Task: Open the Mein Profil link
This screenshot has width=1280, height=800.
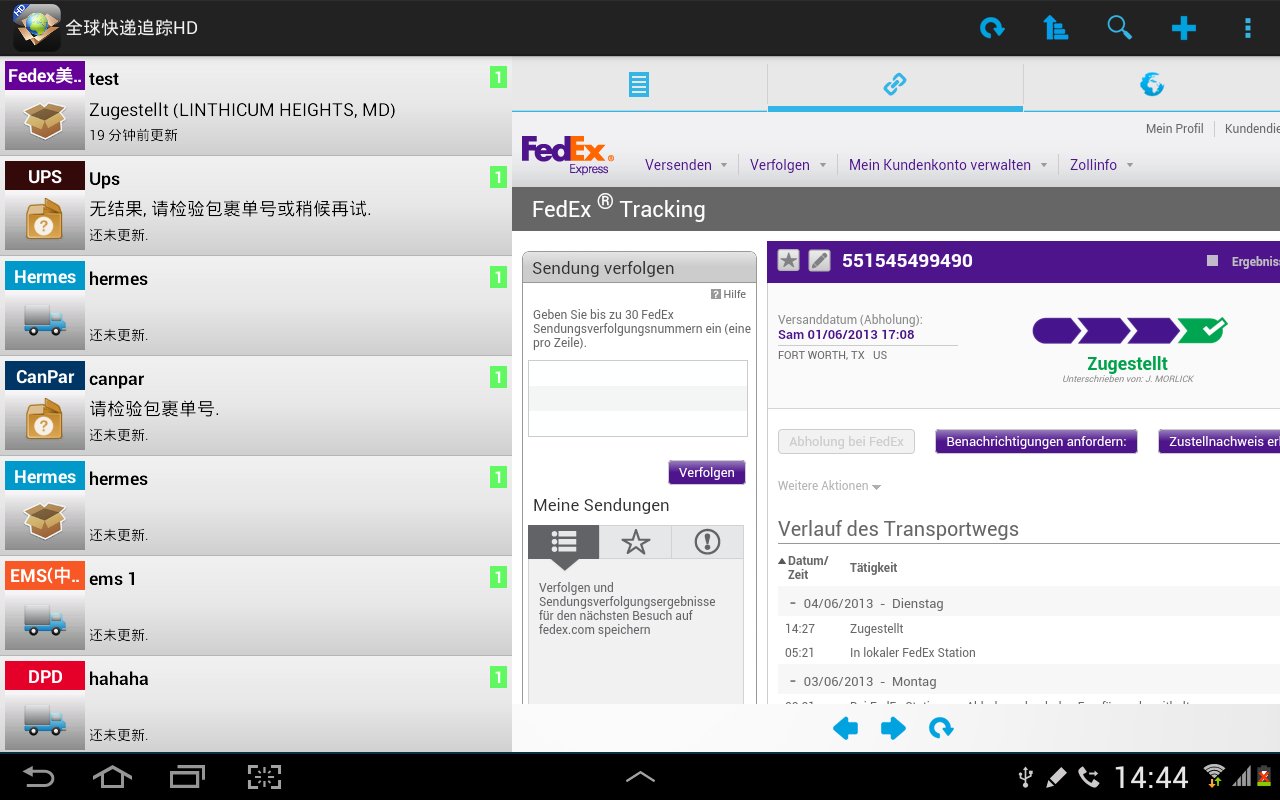Action: coord(1174,129)
